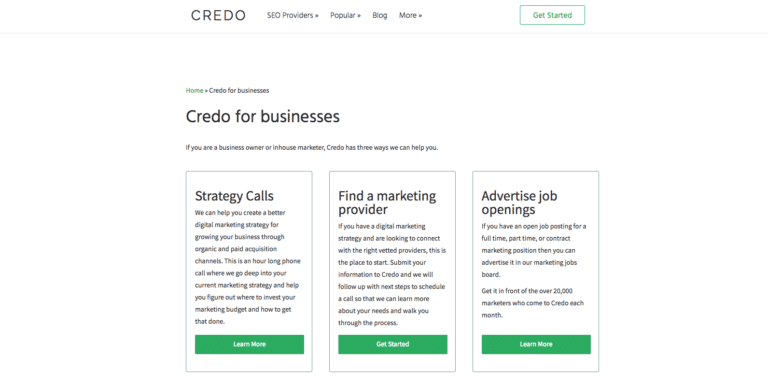
Task: Select the Find a marketing provider heading
Action: (387, 202)
